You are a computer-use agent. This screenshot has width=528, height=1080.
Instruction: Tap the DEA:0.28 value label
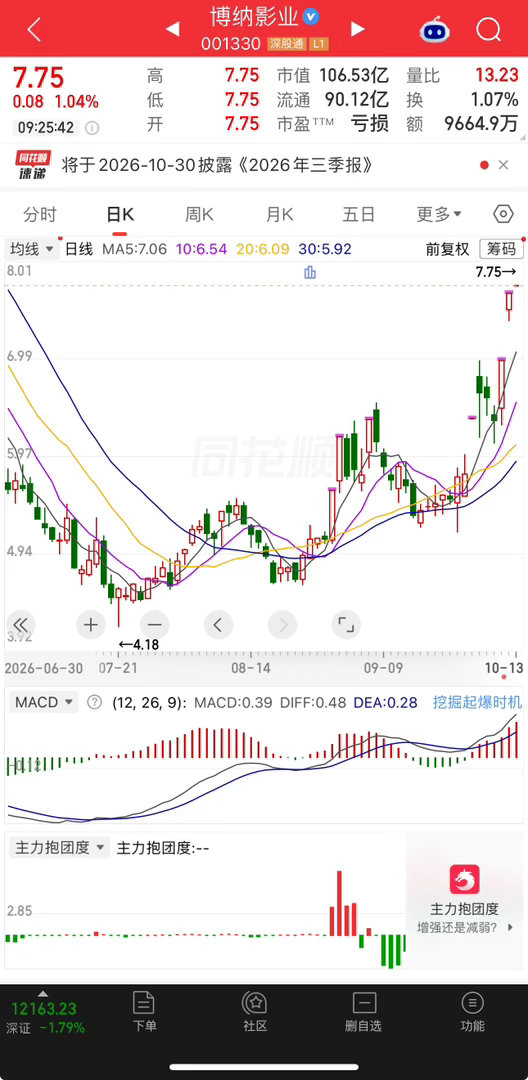(x=386, y=703)
